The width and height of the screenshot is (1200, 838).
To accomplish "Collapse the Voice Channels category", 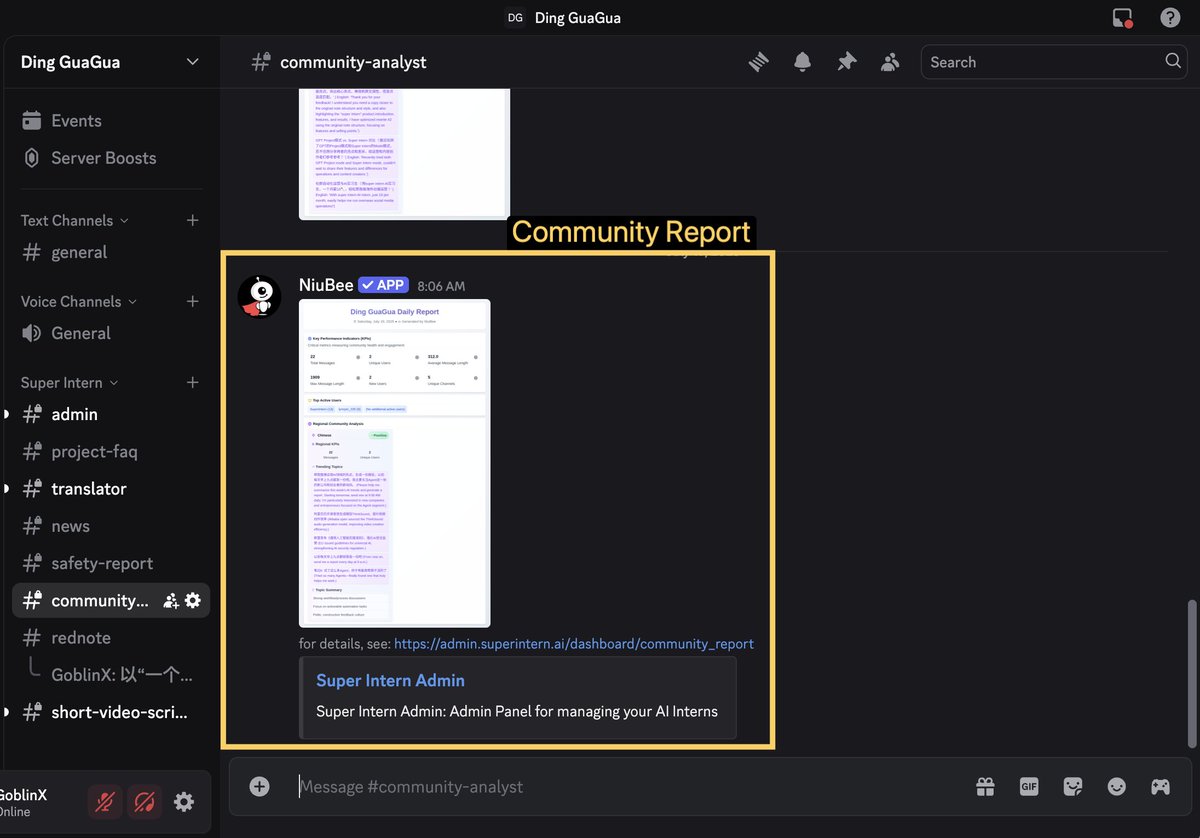I will [x=78, y=301].
